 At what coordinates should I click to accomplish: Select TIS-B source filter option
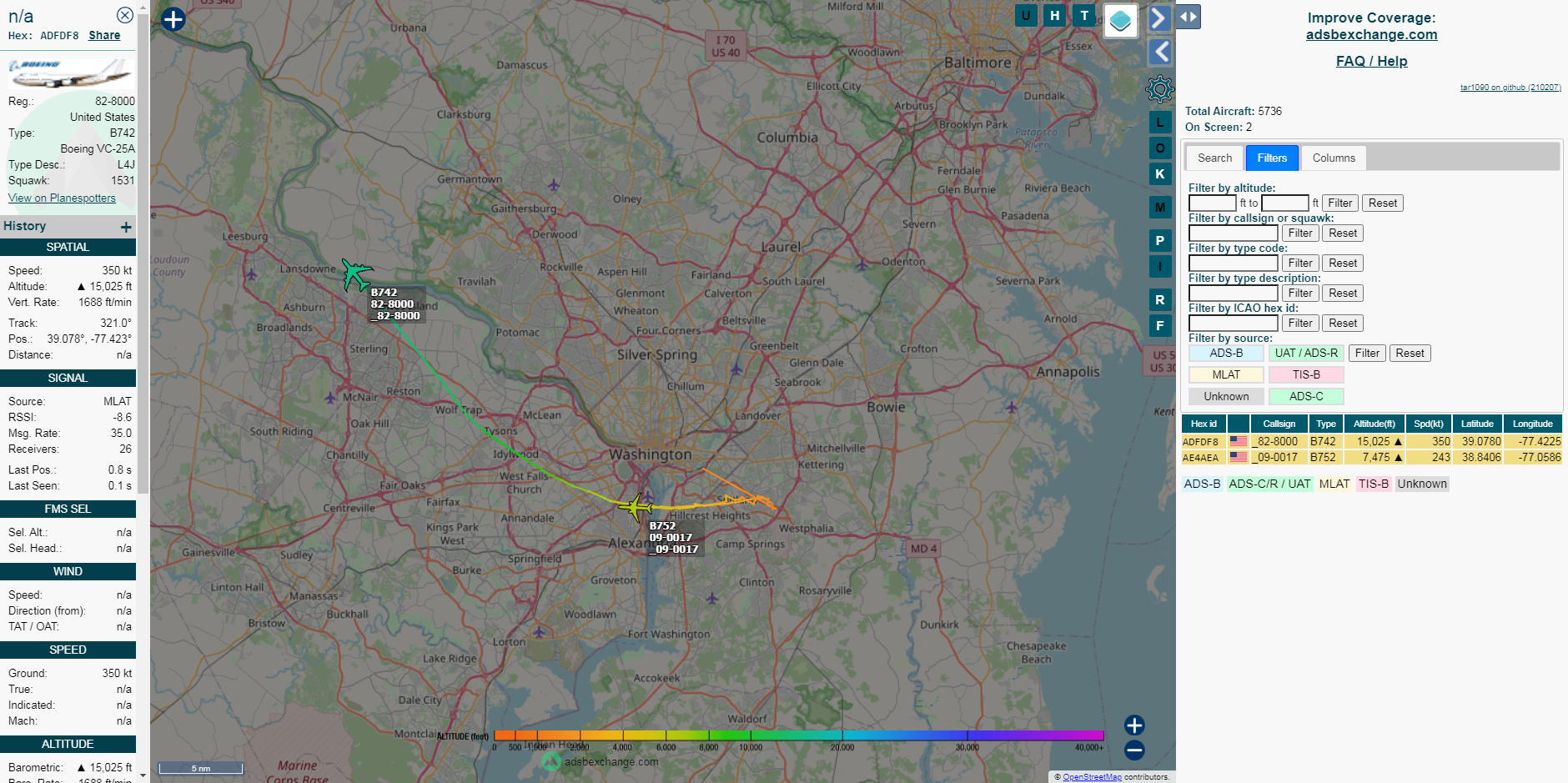[x=1306, y=375]
